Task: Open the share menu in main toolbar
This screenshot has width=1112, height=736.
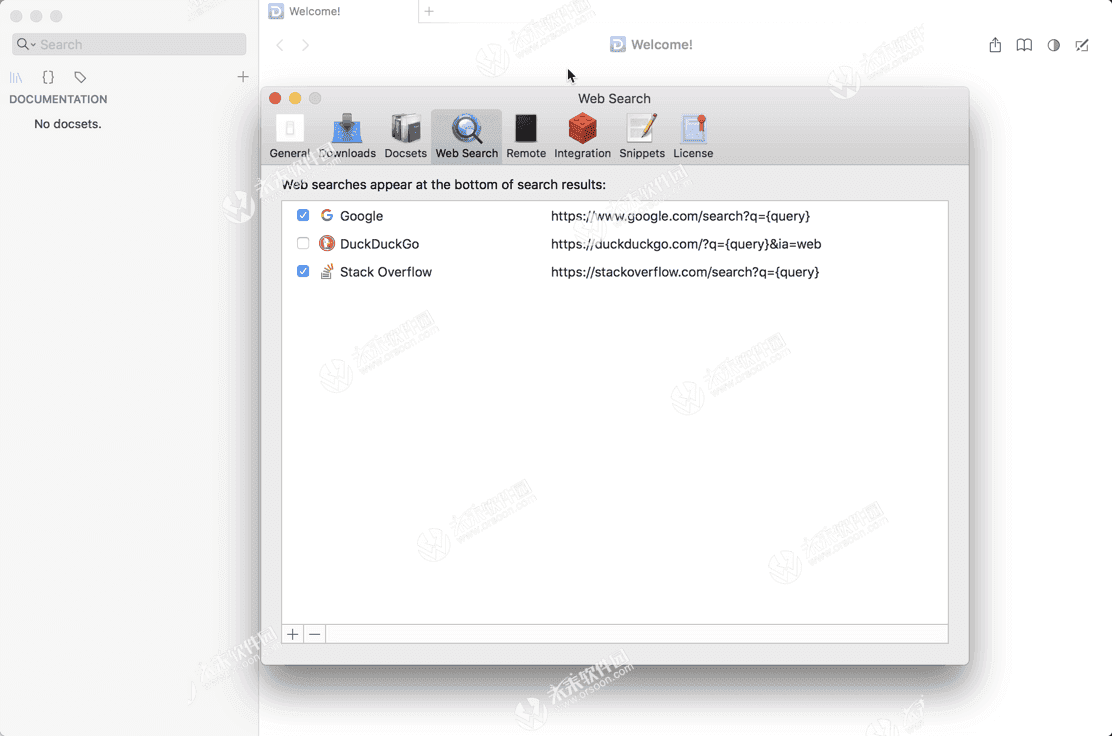Action: (995, 45)
